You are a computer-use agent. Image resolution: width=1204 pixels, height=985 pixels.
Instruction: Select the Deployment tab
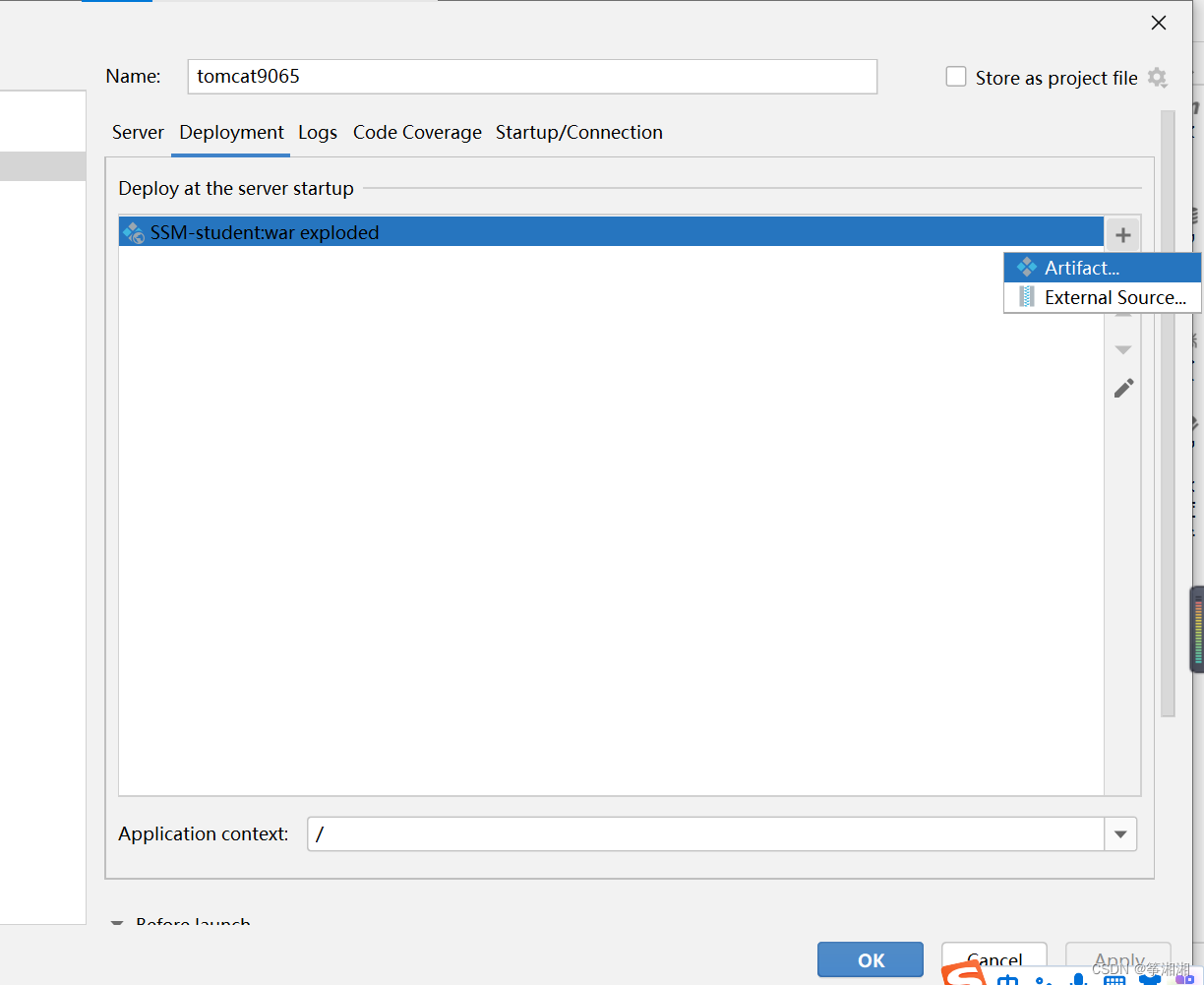[231, 133]
